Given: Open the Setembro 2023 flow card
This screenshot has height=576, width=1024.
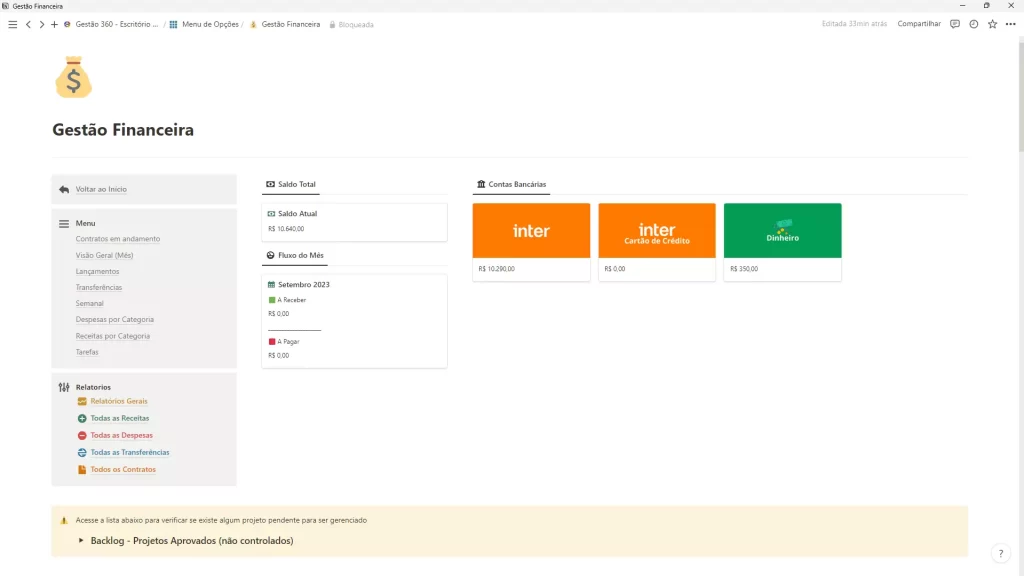Looking at the screenshot, I should 355,321.
